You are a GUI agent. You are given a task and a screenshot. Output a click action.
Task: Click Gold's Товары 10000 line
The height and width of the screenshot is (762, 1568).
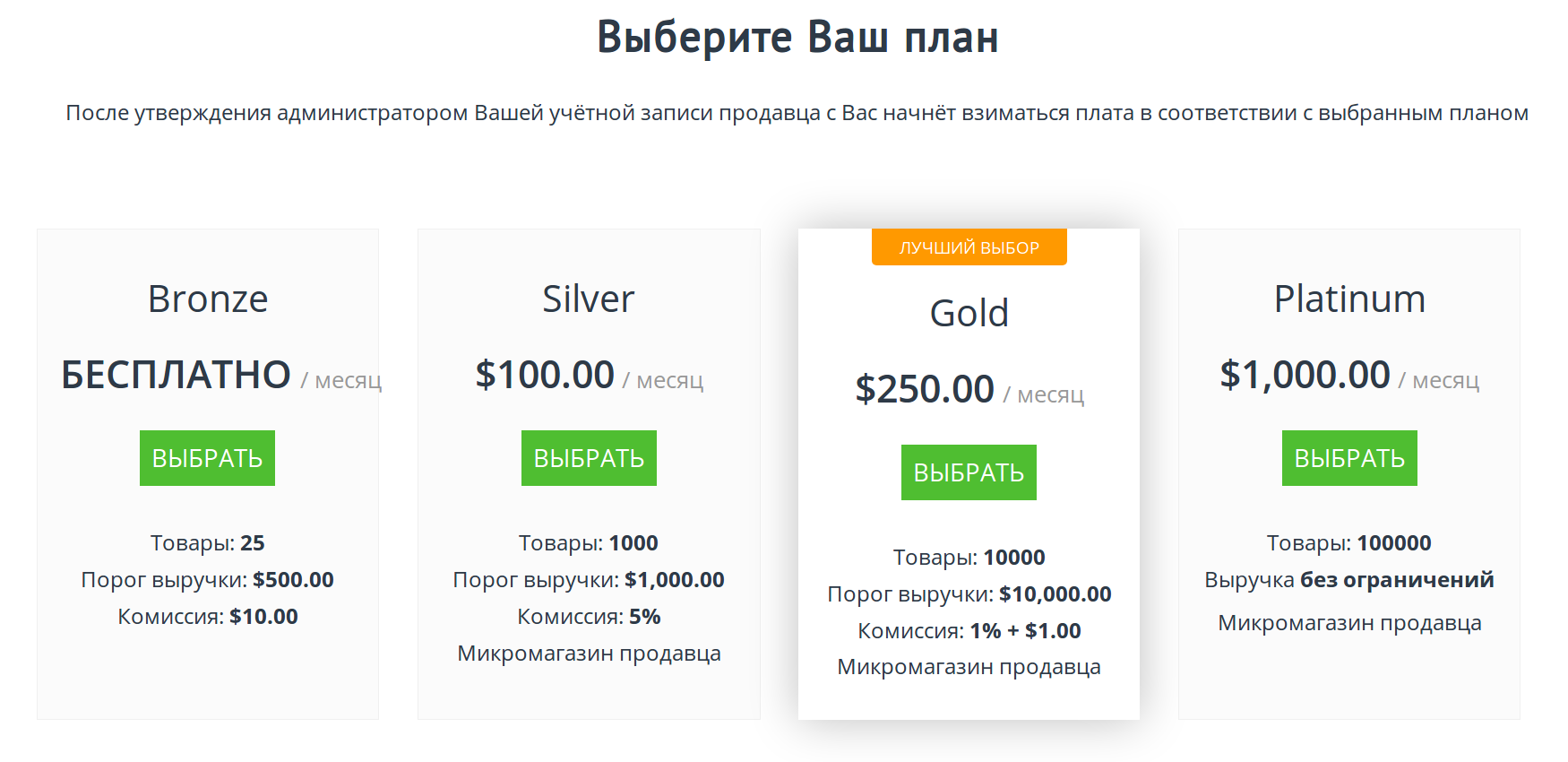point(969,558)
